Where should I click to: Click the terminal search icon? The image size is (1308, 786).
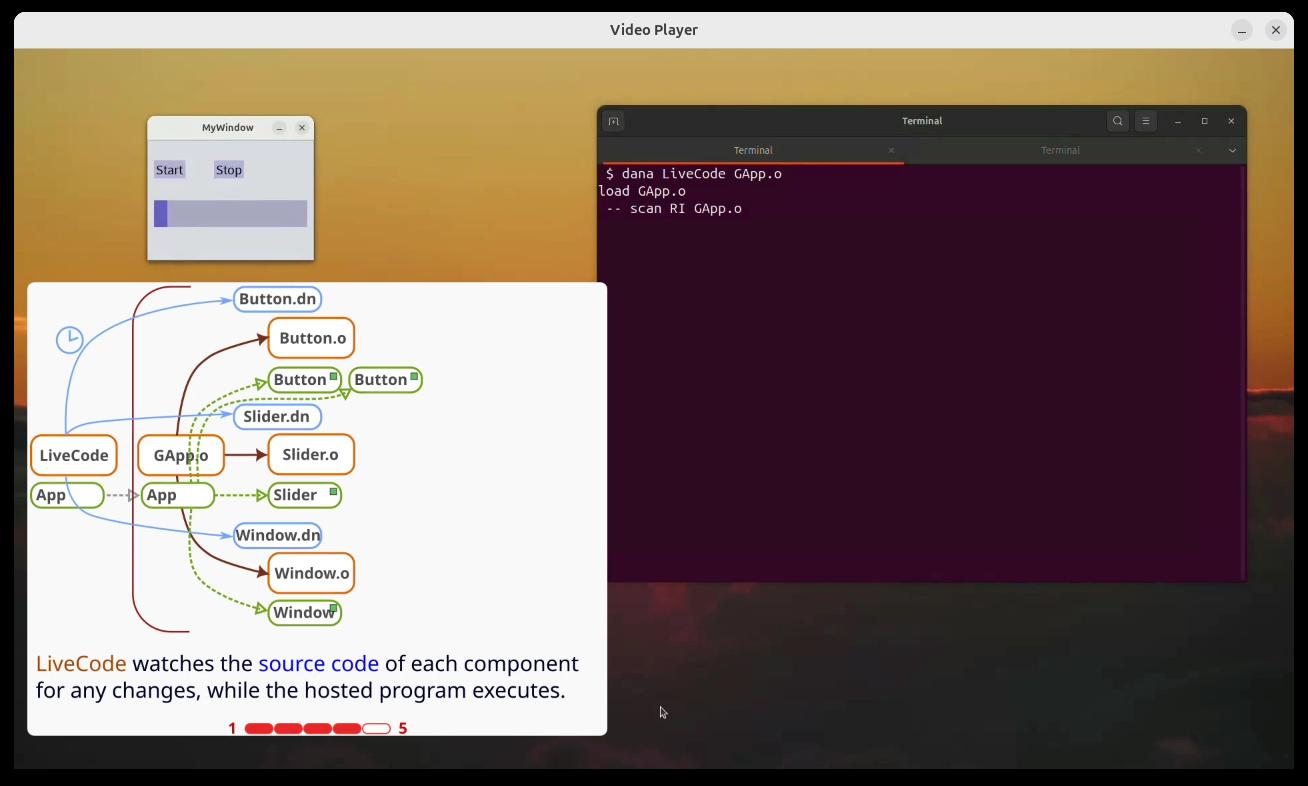1117,121
